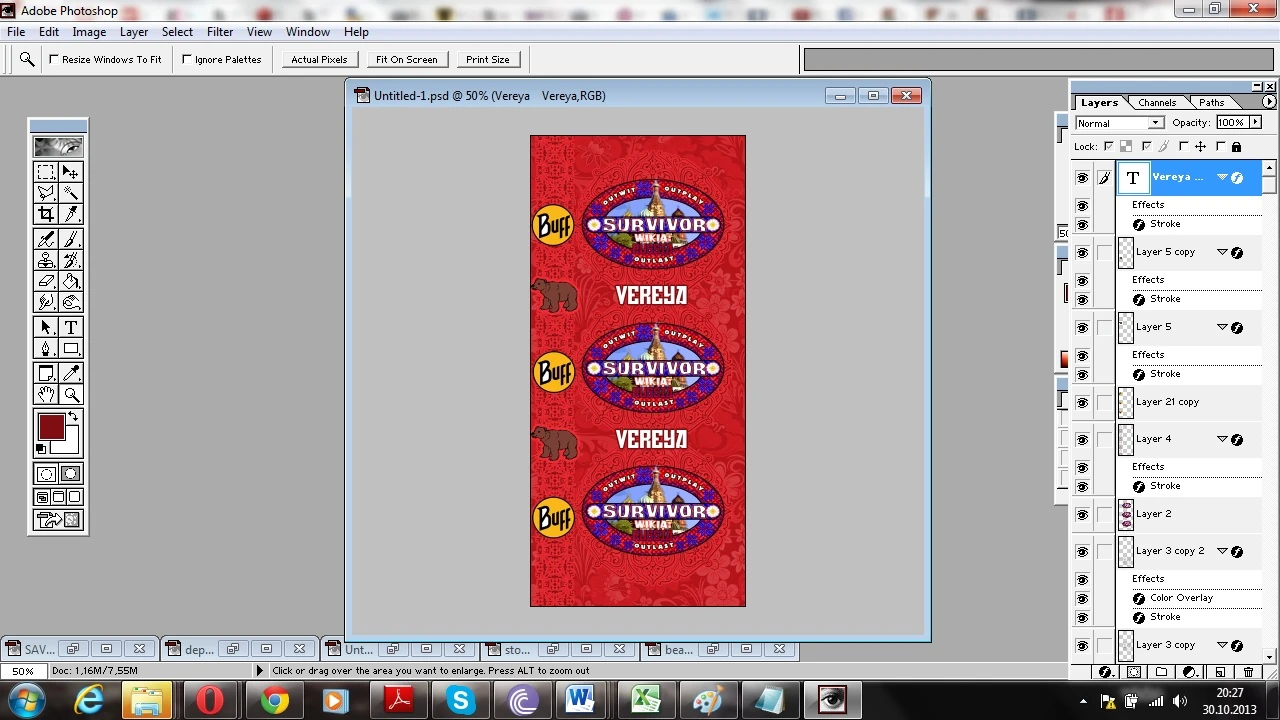Create a new layer from Layers panel
Image resolution: width=1280 pixels, height=720 pixels.
(x=1220, y=672)
